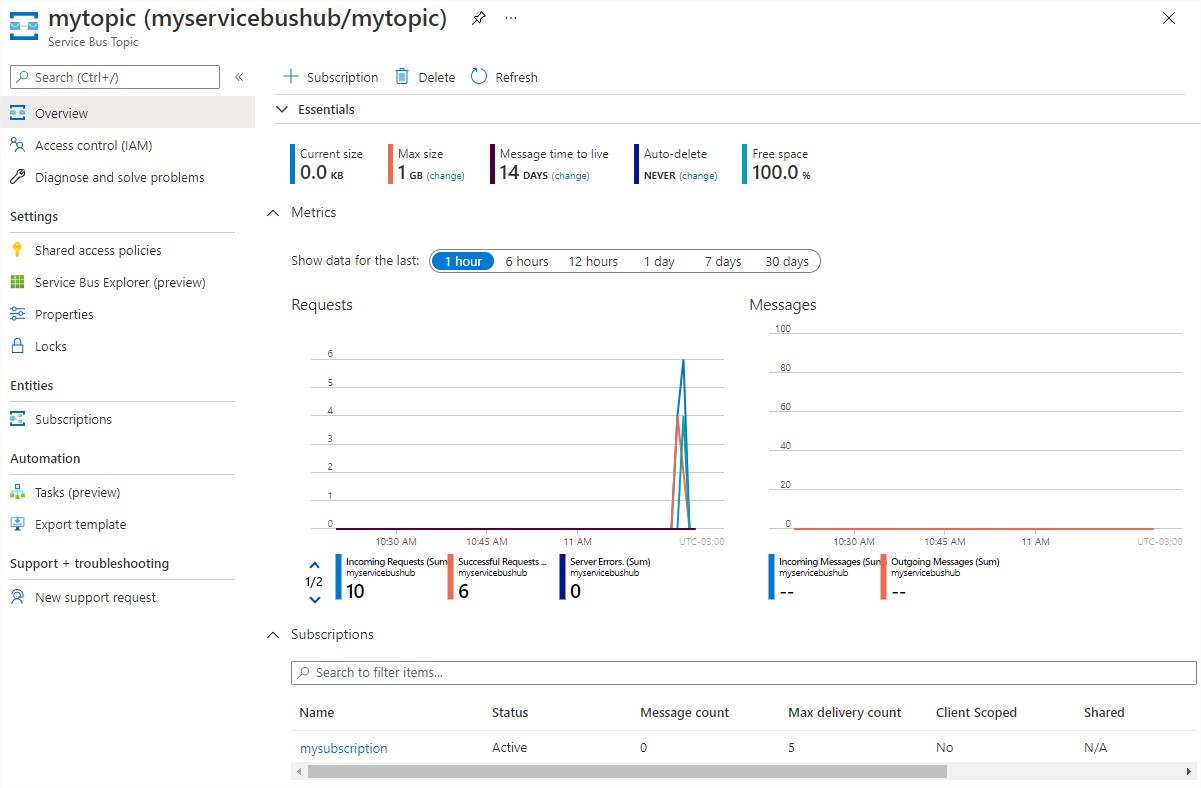Collapse the left navigation menu
Image resolution: width=1201 pixels, height=788 pixels.
click(239, 77)
